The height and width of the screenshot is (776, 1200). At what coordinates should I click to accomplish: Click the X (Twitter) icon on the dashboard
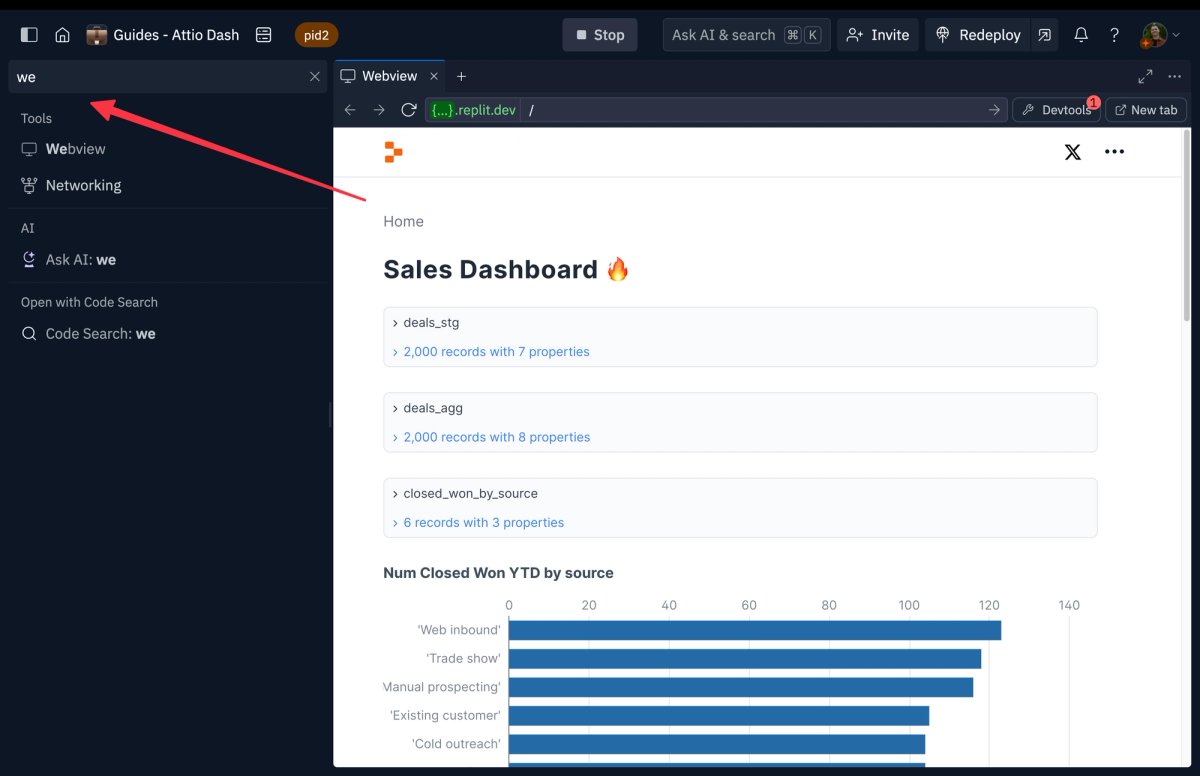tap(1073, 152)
